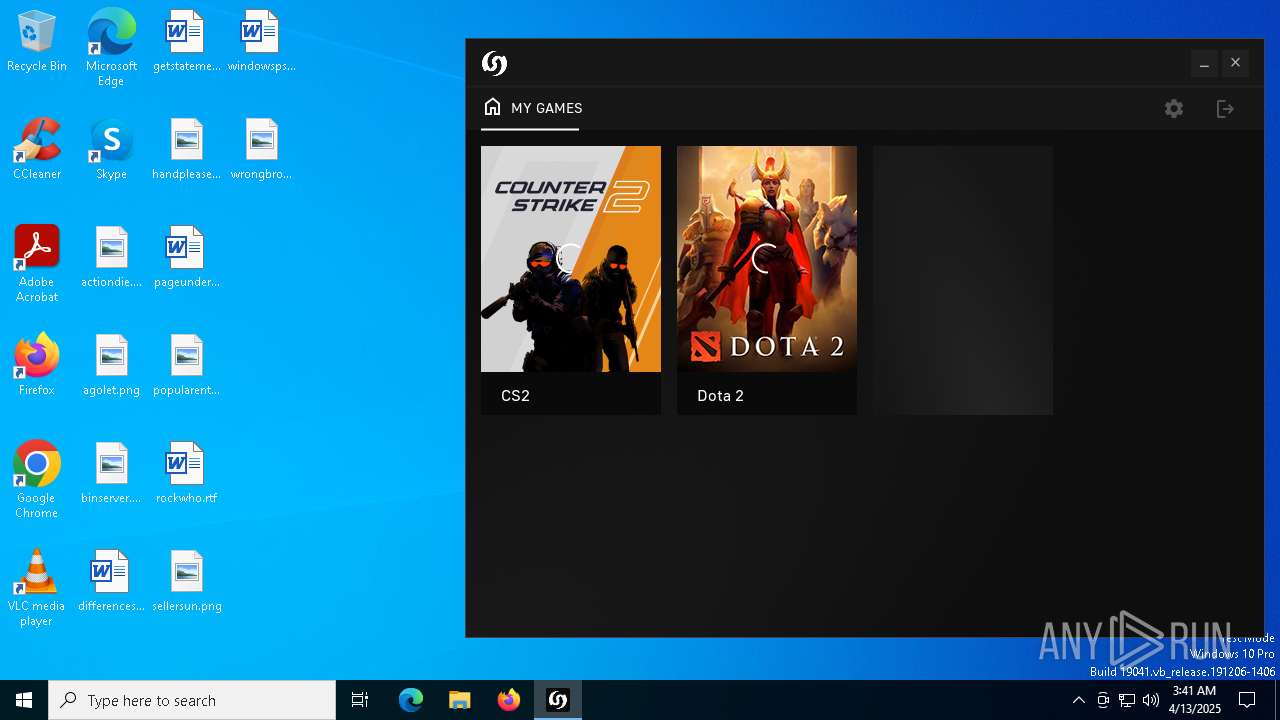The image size is (1280, 720).
Task: Click the logout icon in the launcher
Action: click(x=1225, y=108)
